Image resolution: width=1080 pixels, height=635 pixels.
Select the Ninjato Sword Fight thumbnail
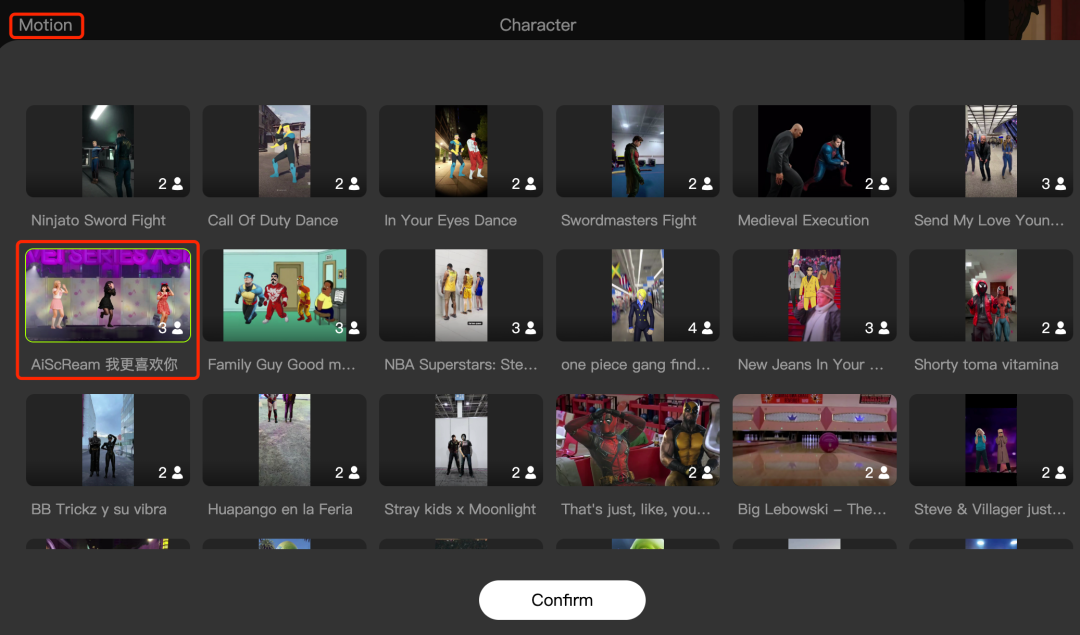(x=108, y=152)
